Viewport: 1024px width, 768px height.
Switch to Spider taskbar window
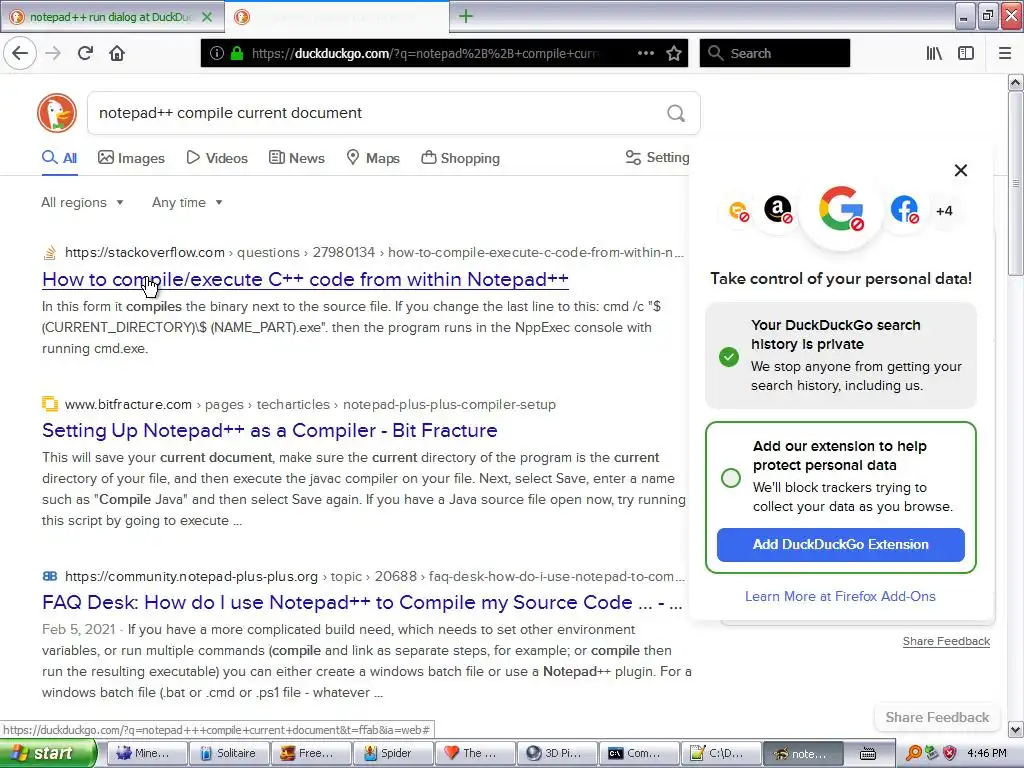click(x=393, y=753)
